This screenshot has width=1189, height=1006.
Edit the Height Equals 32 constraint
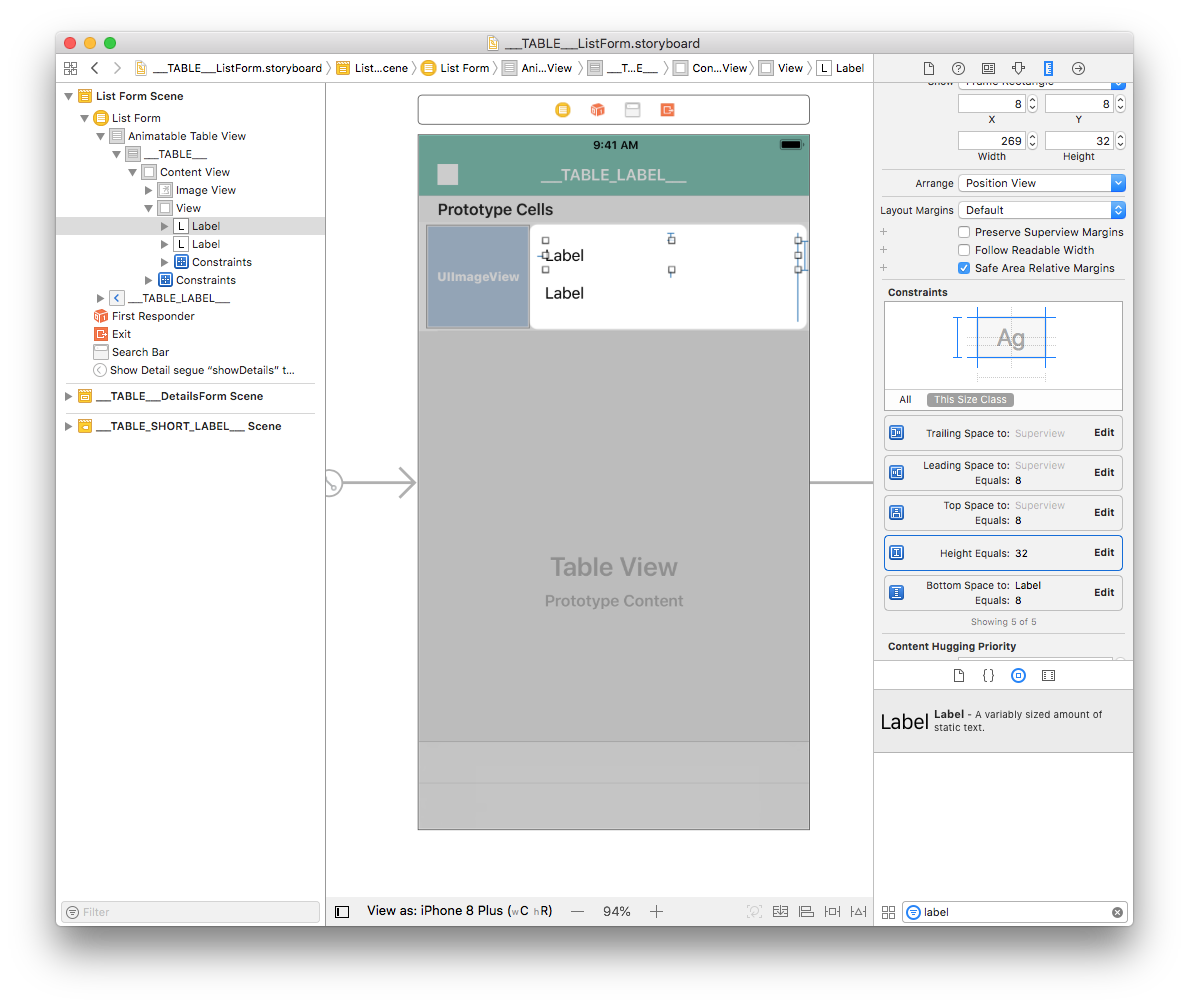point(1104,553)
